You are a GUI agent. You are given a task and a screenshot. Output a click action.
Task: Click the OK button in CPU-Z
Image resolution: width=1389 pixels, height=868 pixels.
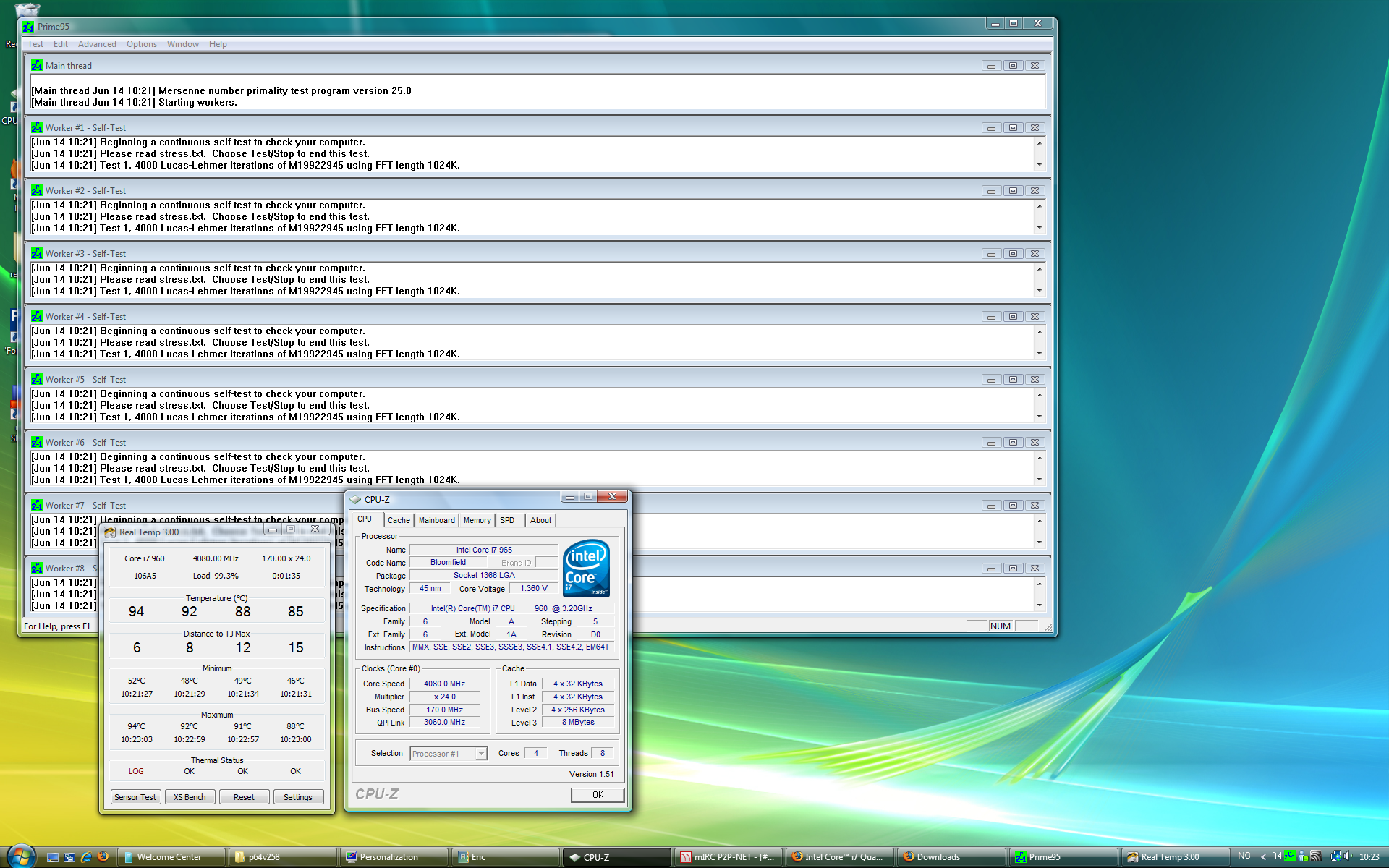598,794
